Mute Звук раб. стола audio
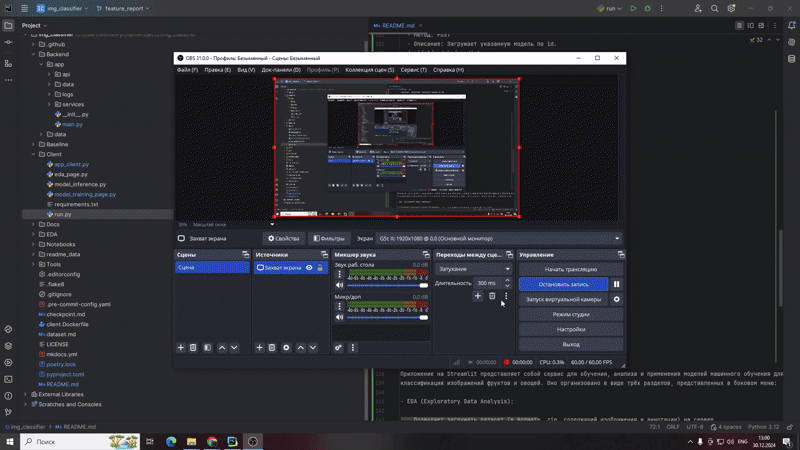The height and width of the screenshot is (450, 800). point(339,285)
